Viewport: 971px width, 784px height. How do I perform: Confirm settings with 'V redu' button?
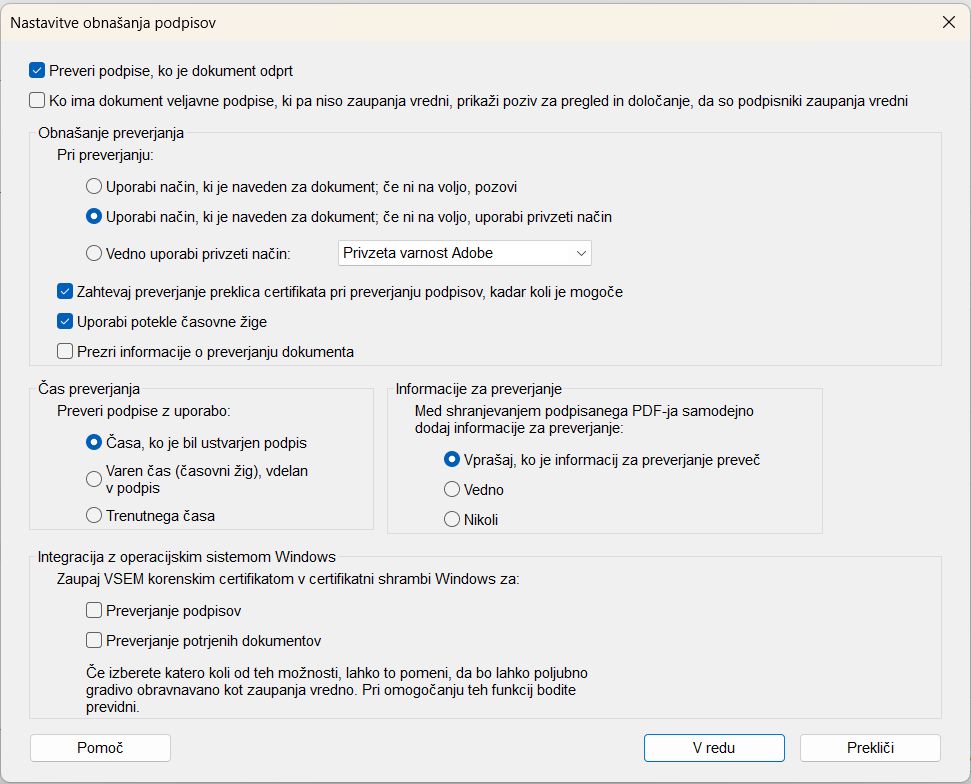click(x=714, y=748)
